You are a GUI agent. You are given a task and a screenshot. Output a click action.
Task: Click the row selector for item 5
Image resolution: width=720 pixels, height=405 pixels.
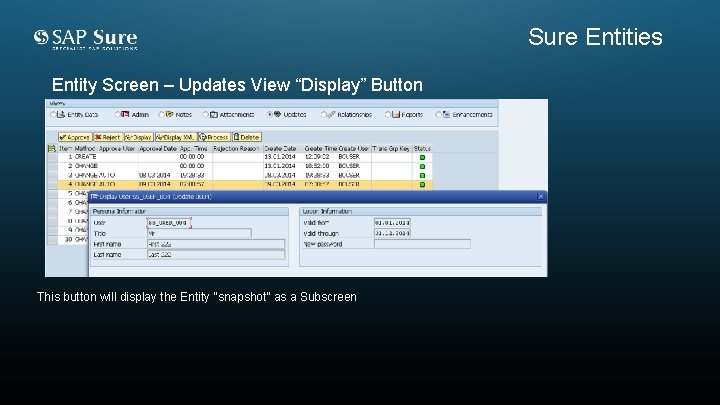pyautogui.click(x=52, y=194)
